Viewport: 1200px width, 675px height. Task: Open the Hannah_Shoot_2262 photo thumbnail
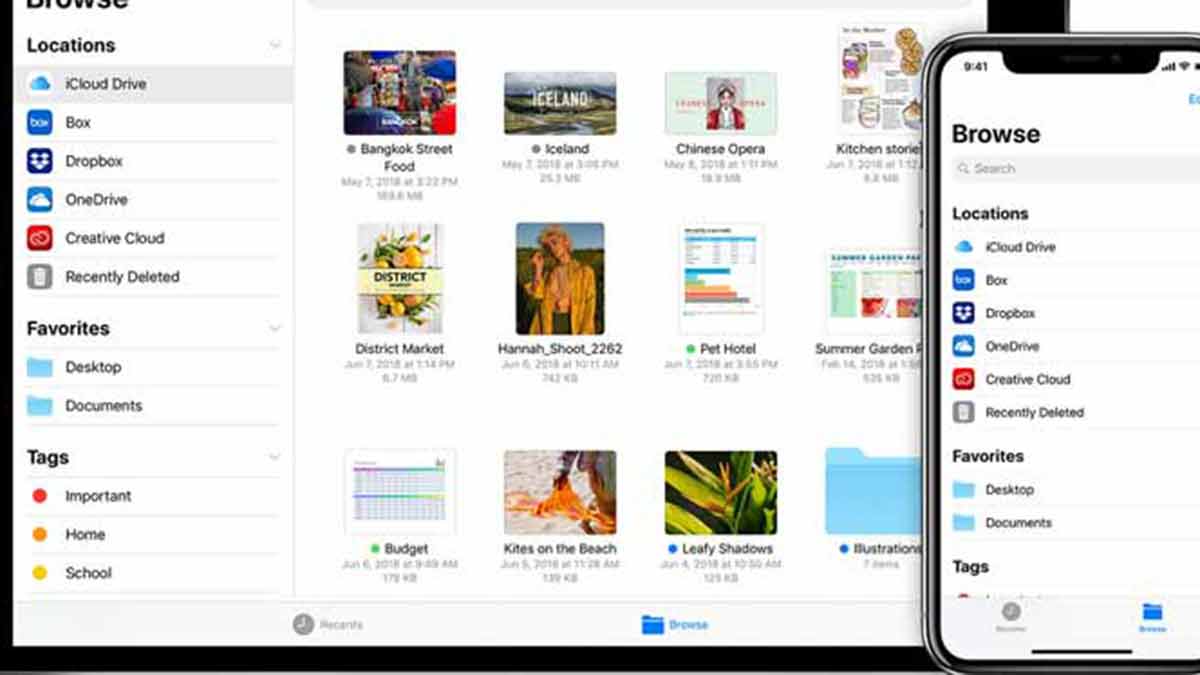(559, 279)
